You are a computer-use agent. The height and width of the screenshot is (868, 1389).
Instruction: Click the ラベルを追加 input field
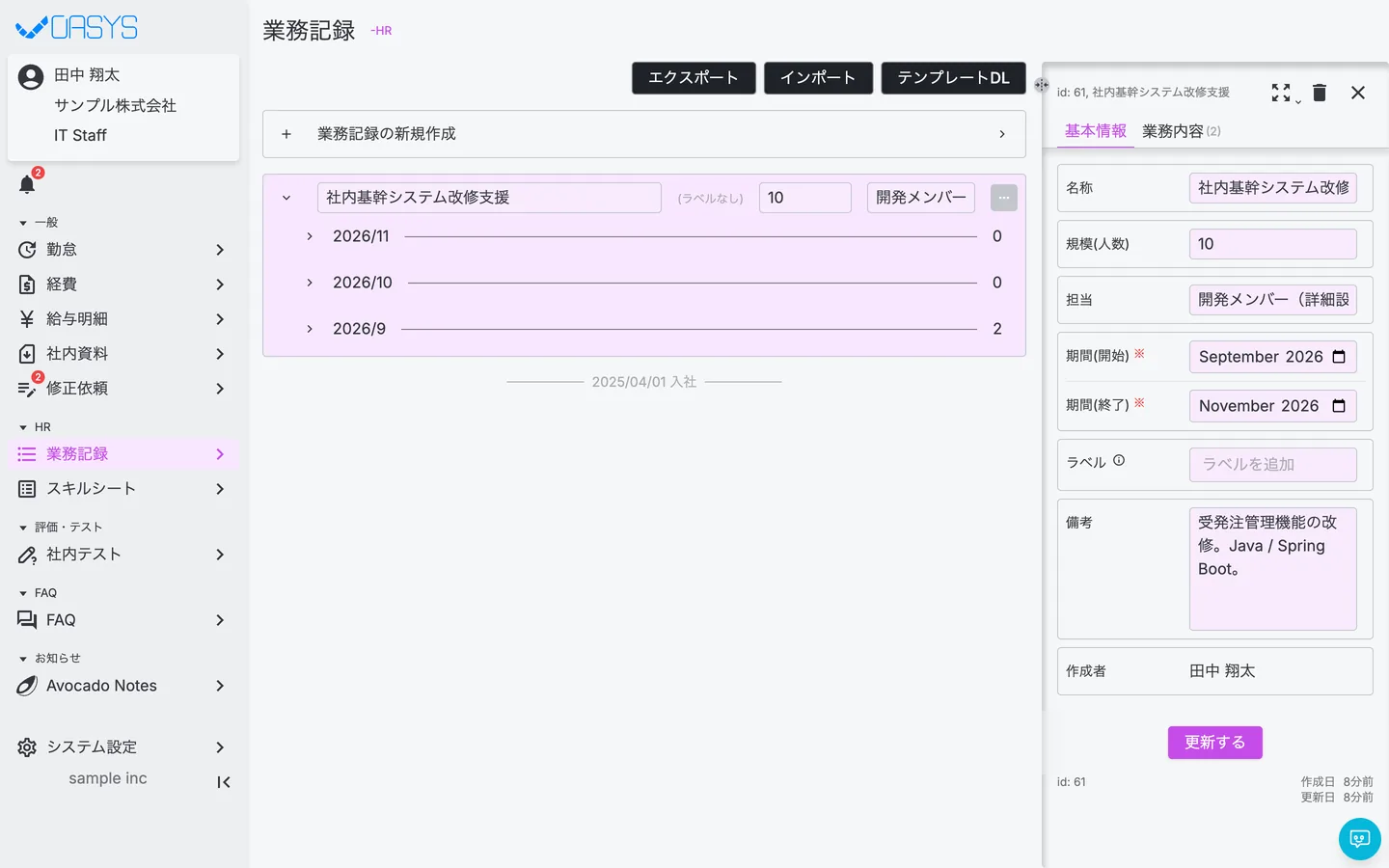point(1273,465)
